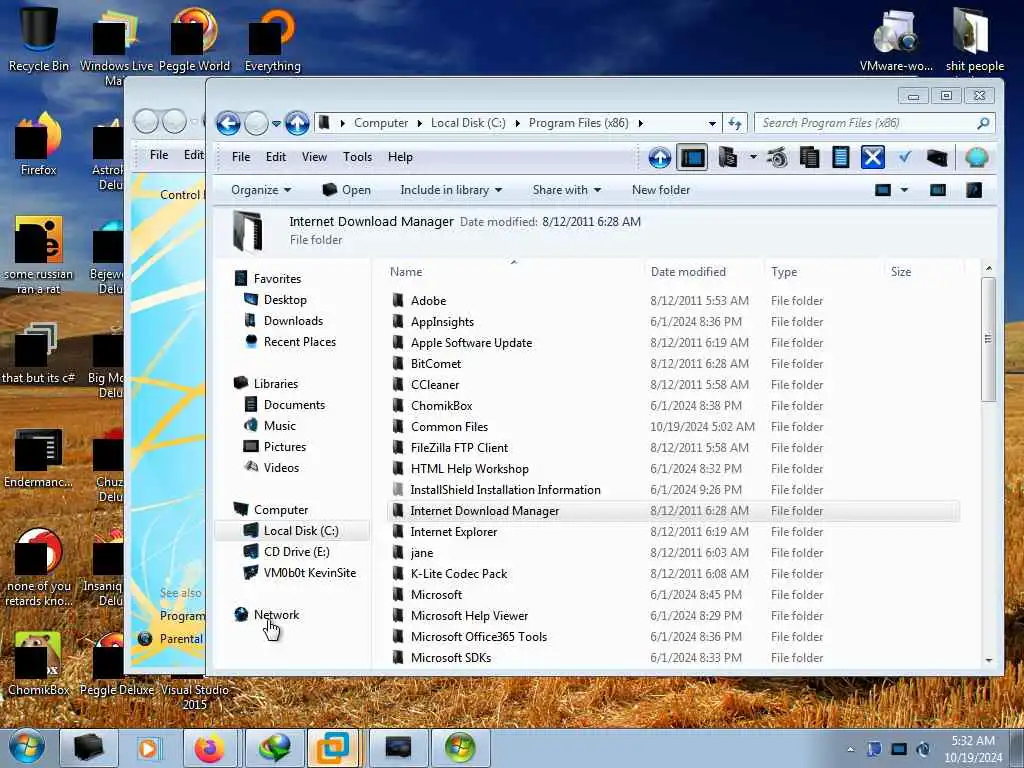The height and width of the screenshot is (768, 1024).
Task: Show hidden system tray icons arrow
Action: click(x=850, y=750)
